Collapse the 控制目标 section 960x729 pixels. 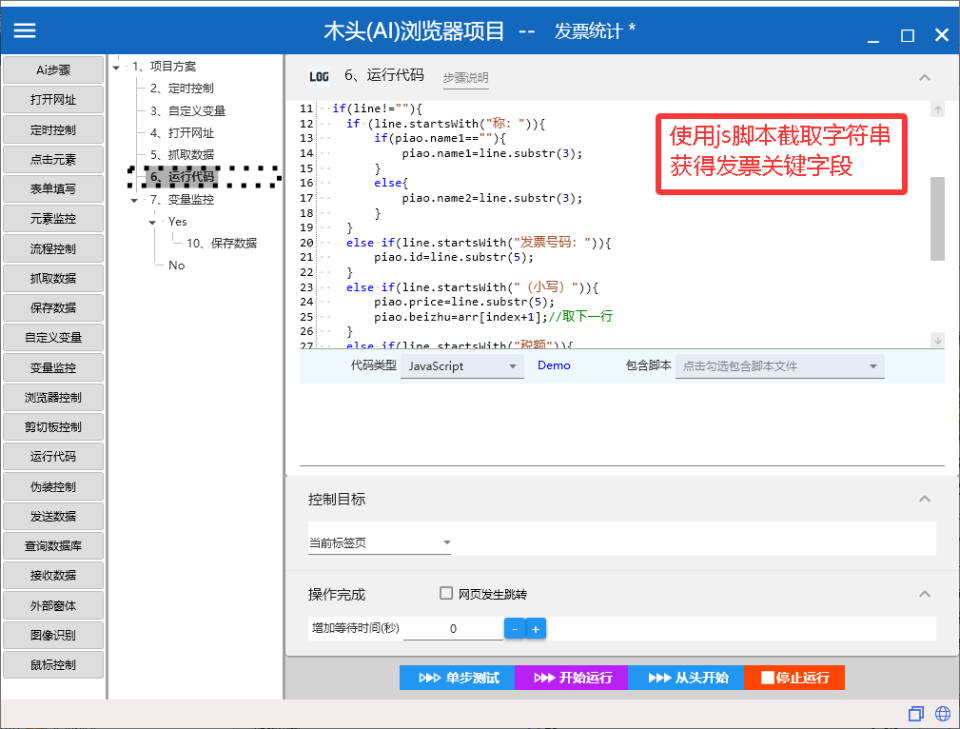pyautogui.click(x=925, y=496)
